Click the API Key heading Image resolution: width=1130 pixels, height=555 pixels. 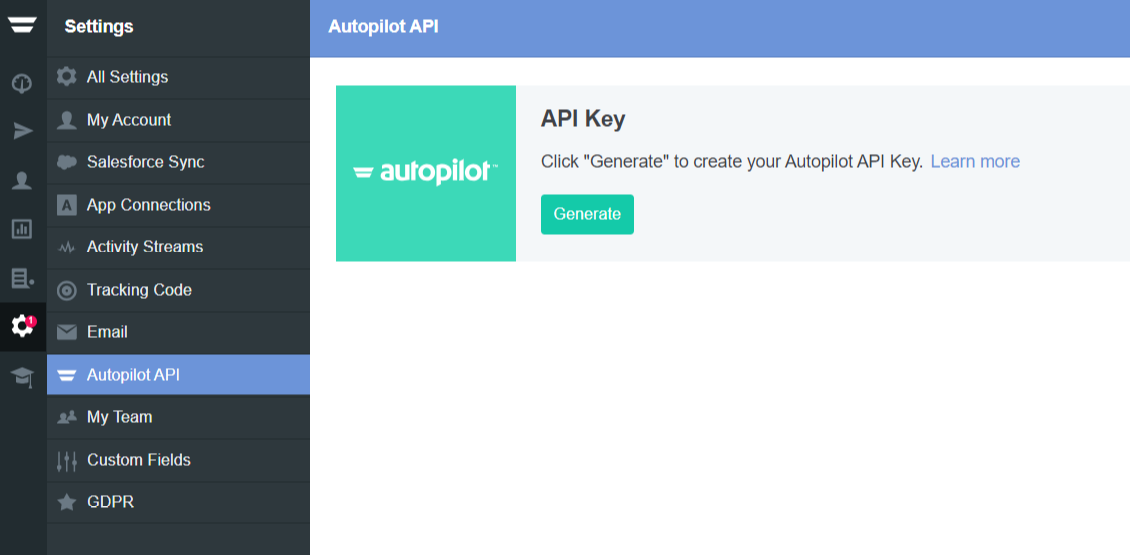pyautogui.click(x=583, y=120)
